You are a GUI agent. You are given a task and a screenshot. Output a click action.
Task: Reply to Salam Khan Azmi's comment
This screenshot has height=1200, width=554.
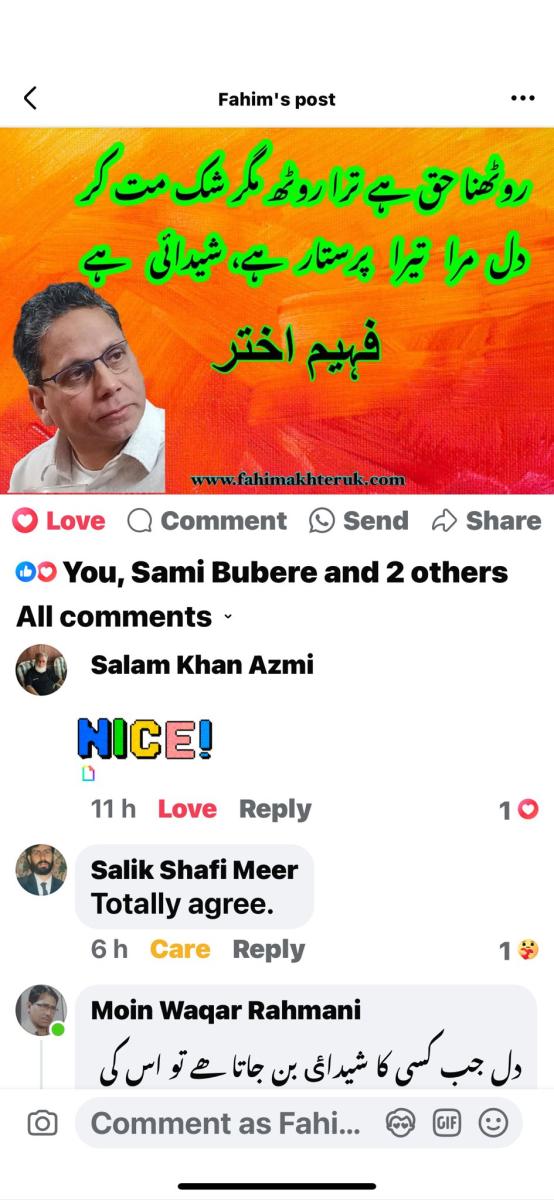point(275,809)
